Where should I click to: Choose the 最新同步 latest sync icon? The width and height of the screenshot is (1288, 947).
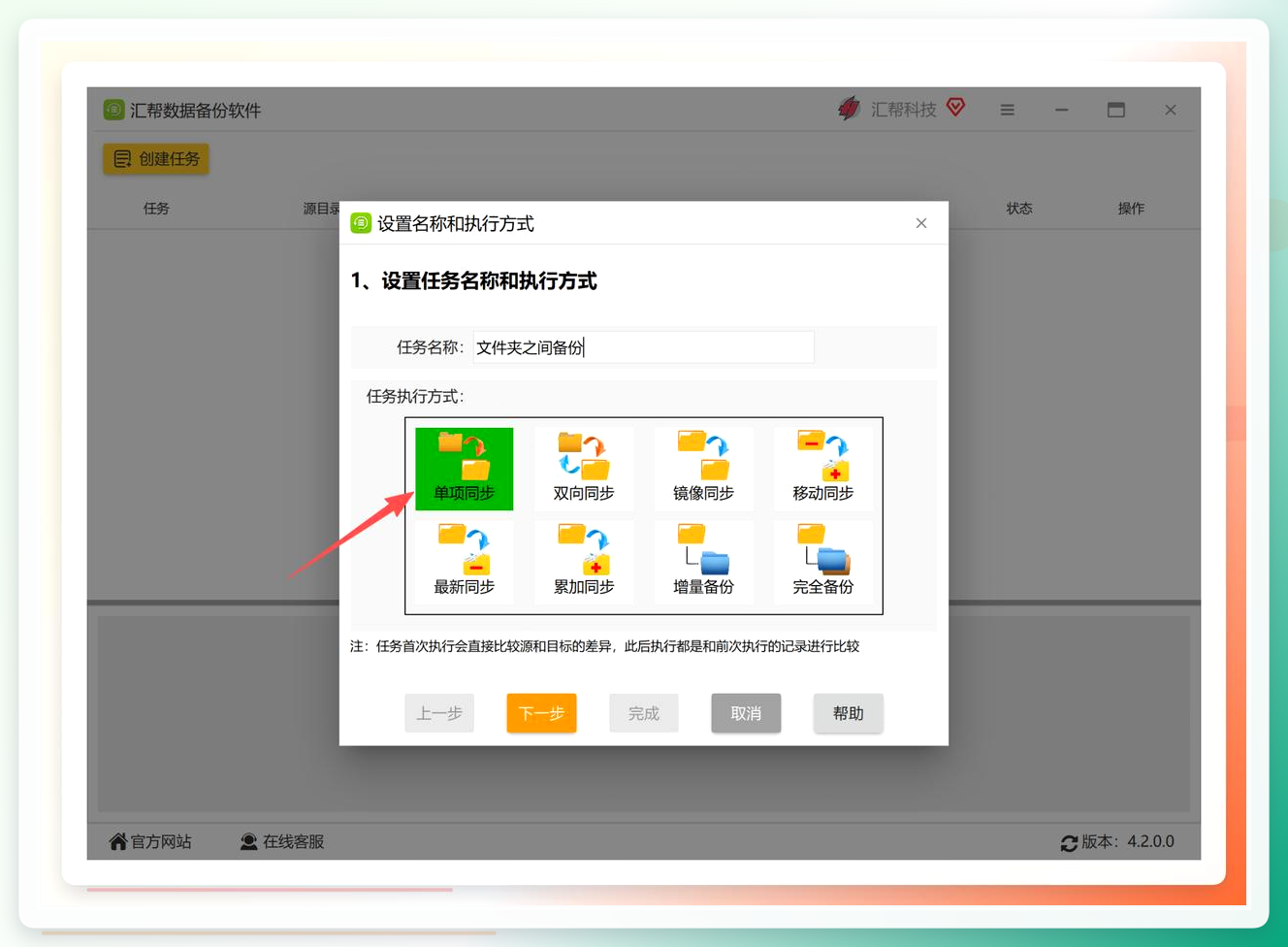click(464, 562)
